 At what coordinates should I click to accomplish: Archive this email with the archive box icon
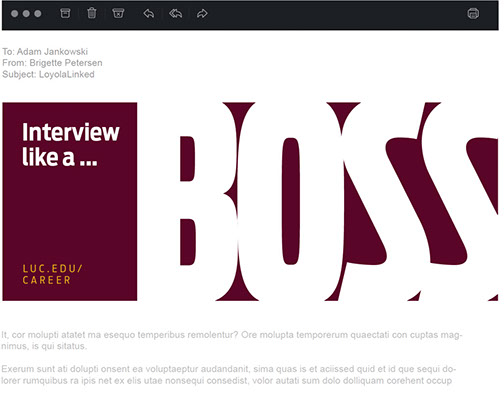(x=65, y=13)
